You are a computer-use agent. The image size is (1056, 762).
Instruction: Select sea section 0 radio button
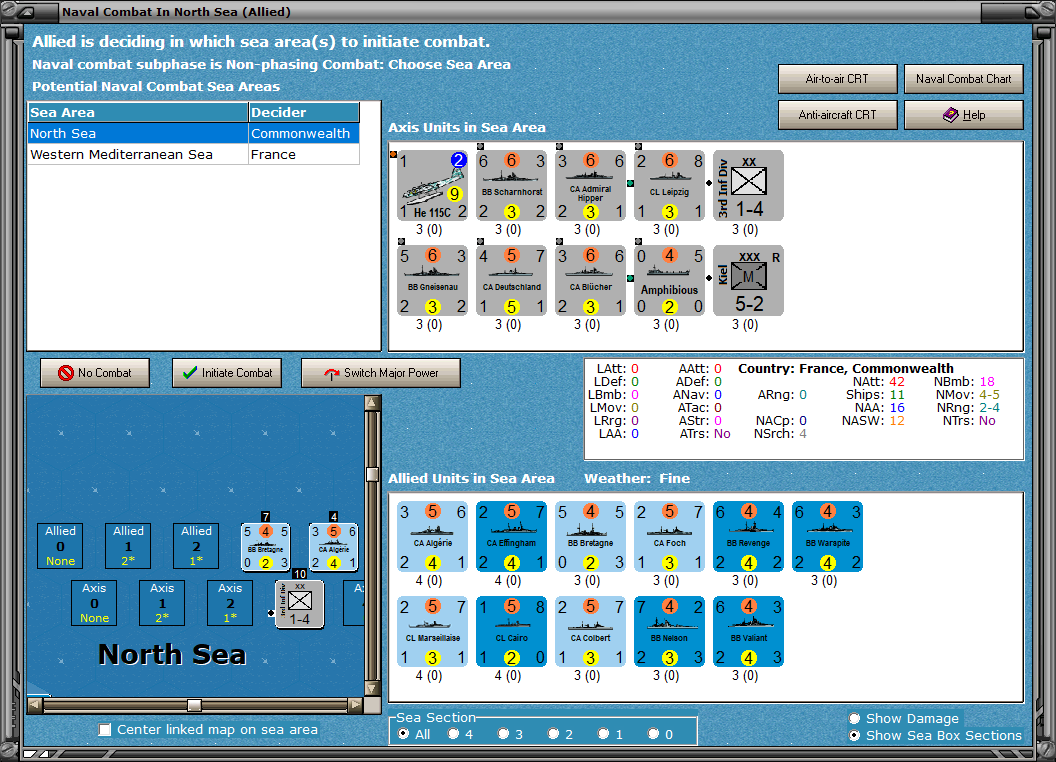pos(653,734)
